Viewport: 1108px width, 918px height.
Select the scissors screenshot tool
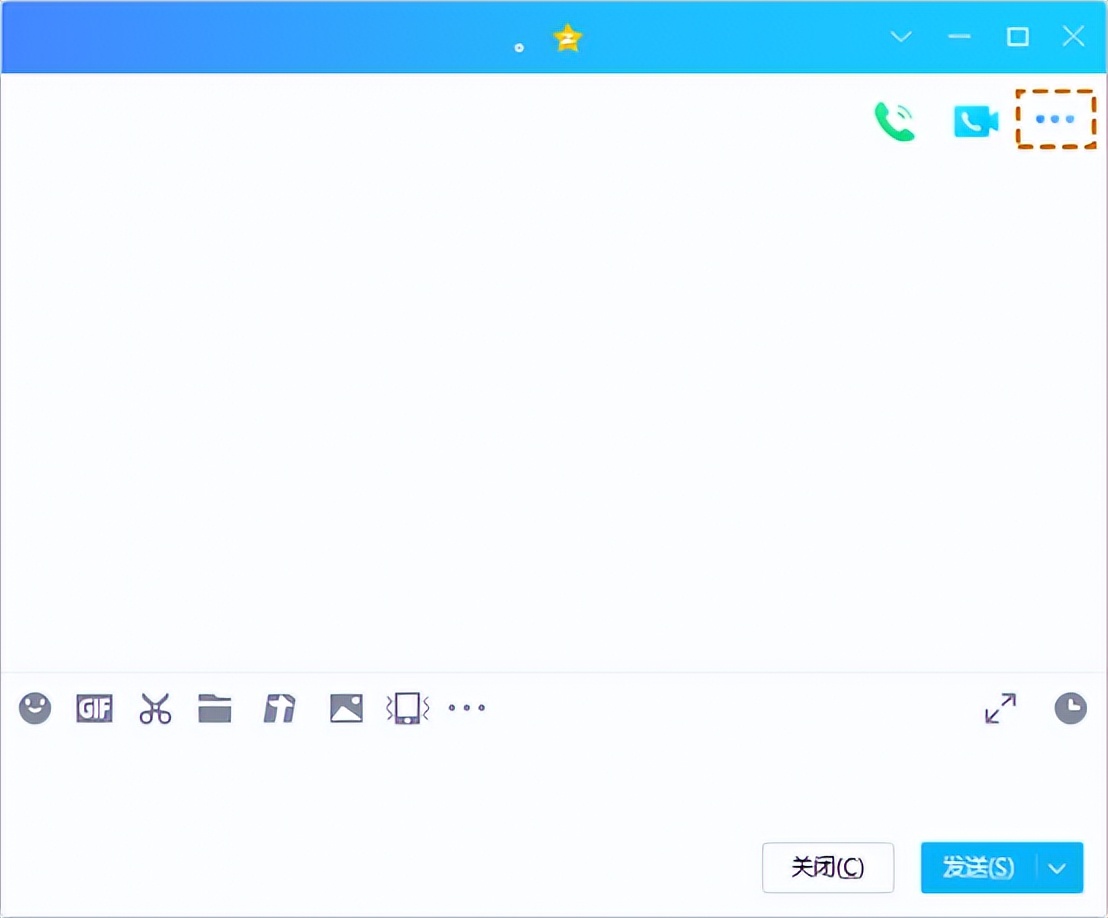point(155,708)
